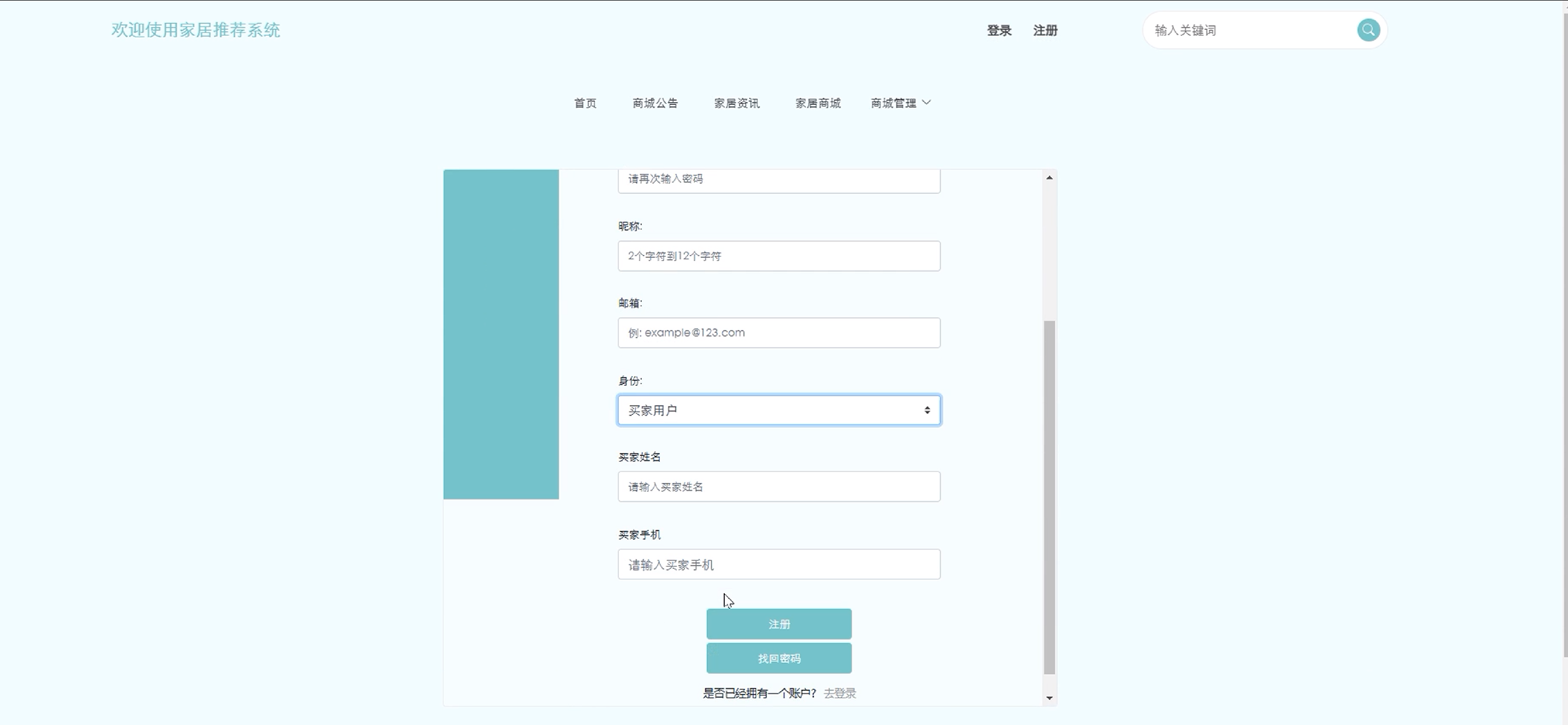Click the 欢迎使用家居推荐系统 site title

click(x=195, y=30)
